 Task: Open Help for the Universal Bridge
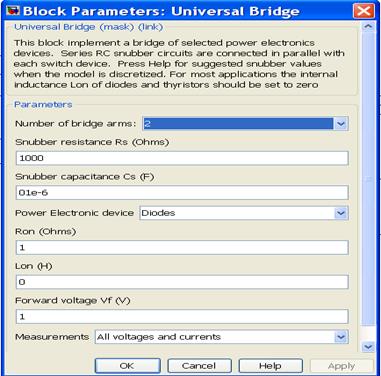coord(270,366)
